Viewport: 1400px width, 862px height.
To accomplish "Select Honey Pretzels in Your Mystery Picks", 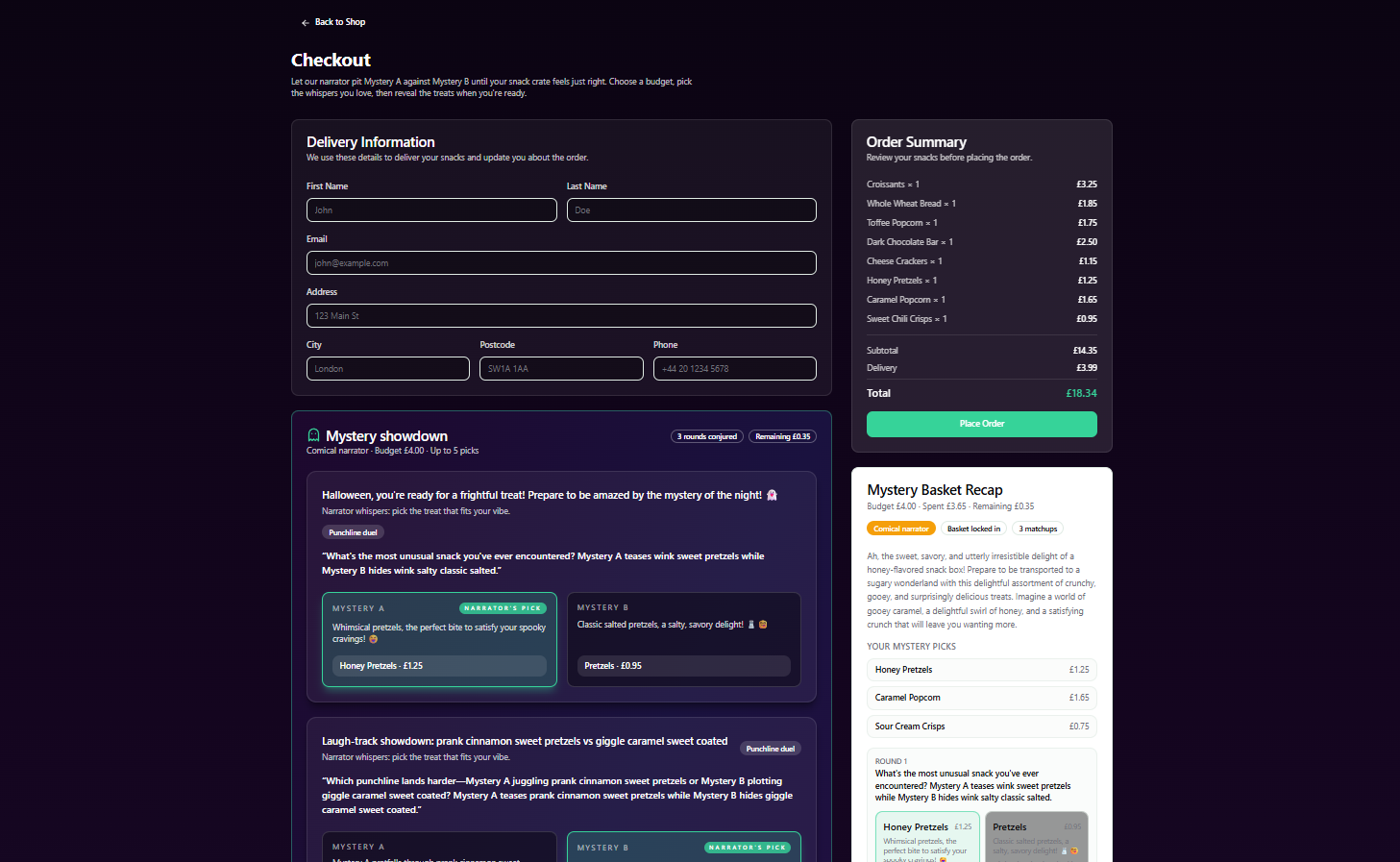I will click(x=982, y=670).
